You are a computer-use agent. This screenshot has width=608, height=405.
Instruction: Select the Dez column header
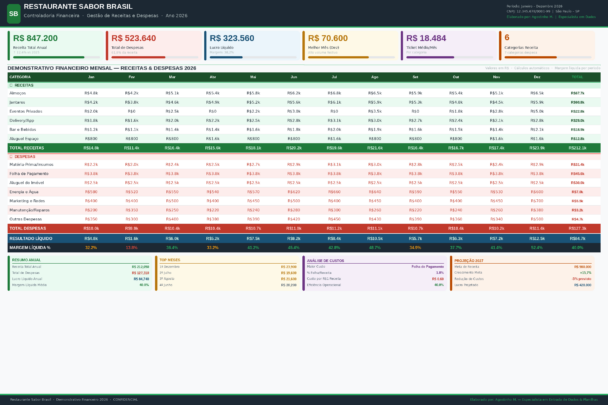pyautogui.click(x=537, y=76)
